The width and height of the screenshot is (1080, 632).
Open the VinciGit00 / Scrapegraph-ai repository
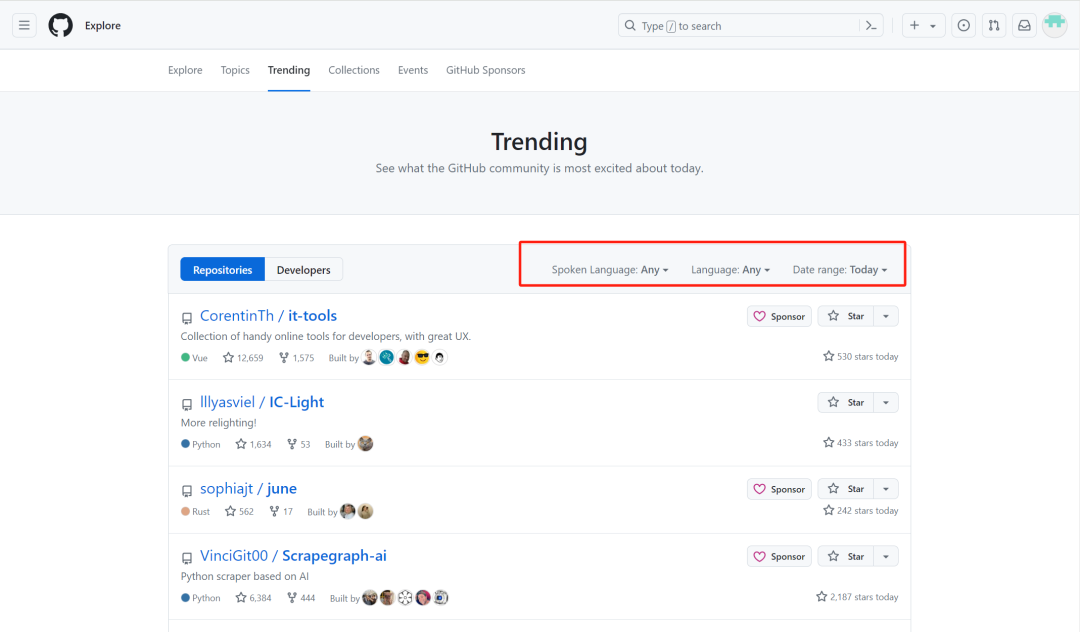[x=293, y=556]
